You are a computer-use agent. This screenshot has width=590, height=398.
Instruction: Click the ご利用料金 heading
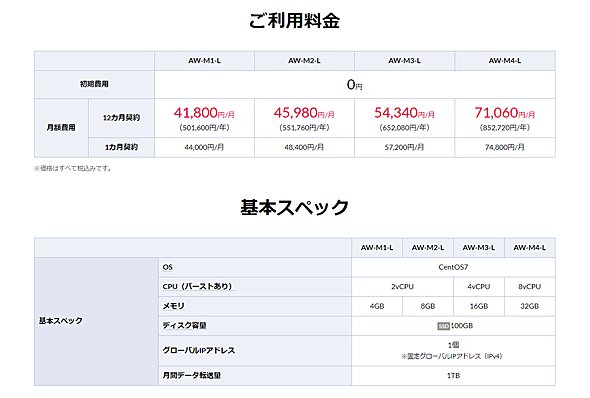(295, 20)
